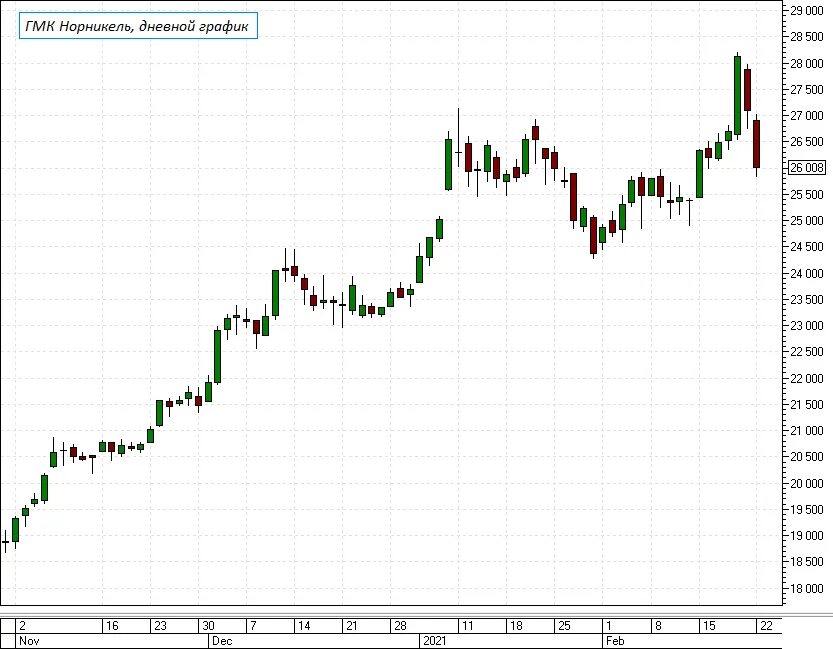Image resolution: width=833 pixels, height=649 pixels.
Task: Click the 28 000 price axis label
Action: [807, 63]
